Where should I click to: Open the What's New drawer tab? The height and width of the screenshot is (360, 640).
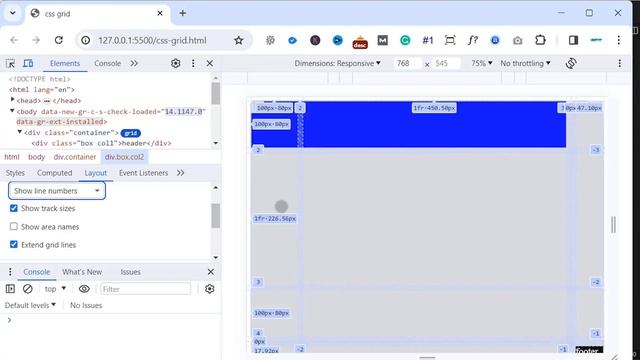tap(82, 272)
